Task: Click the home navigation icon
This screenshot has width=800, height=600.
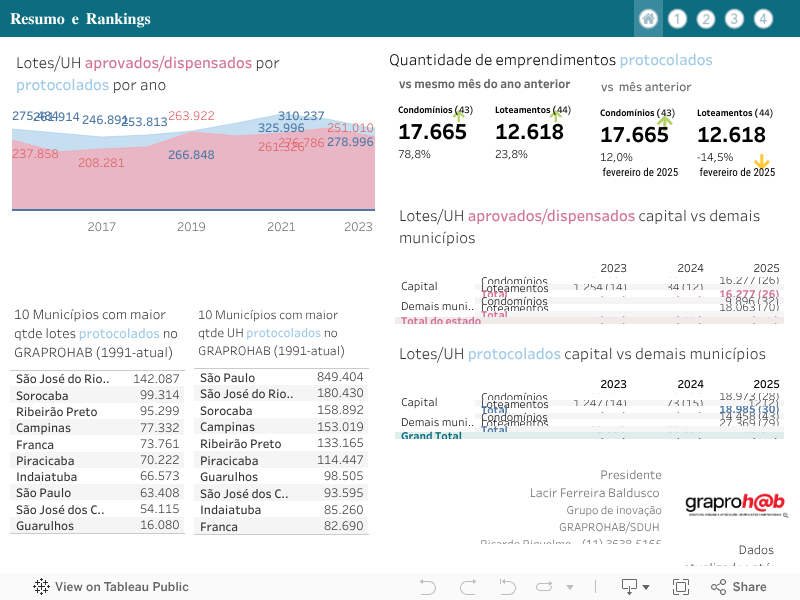Action: [648, 19]
